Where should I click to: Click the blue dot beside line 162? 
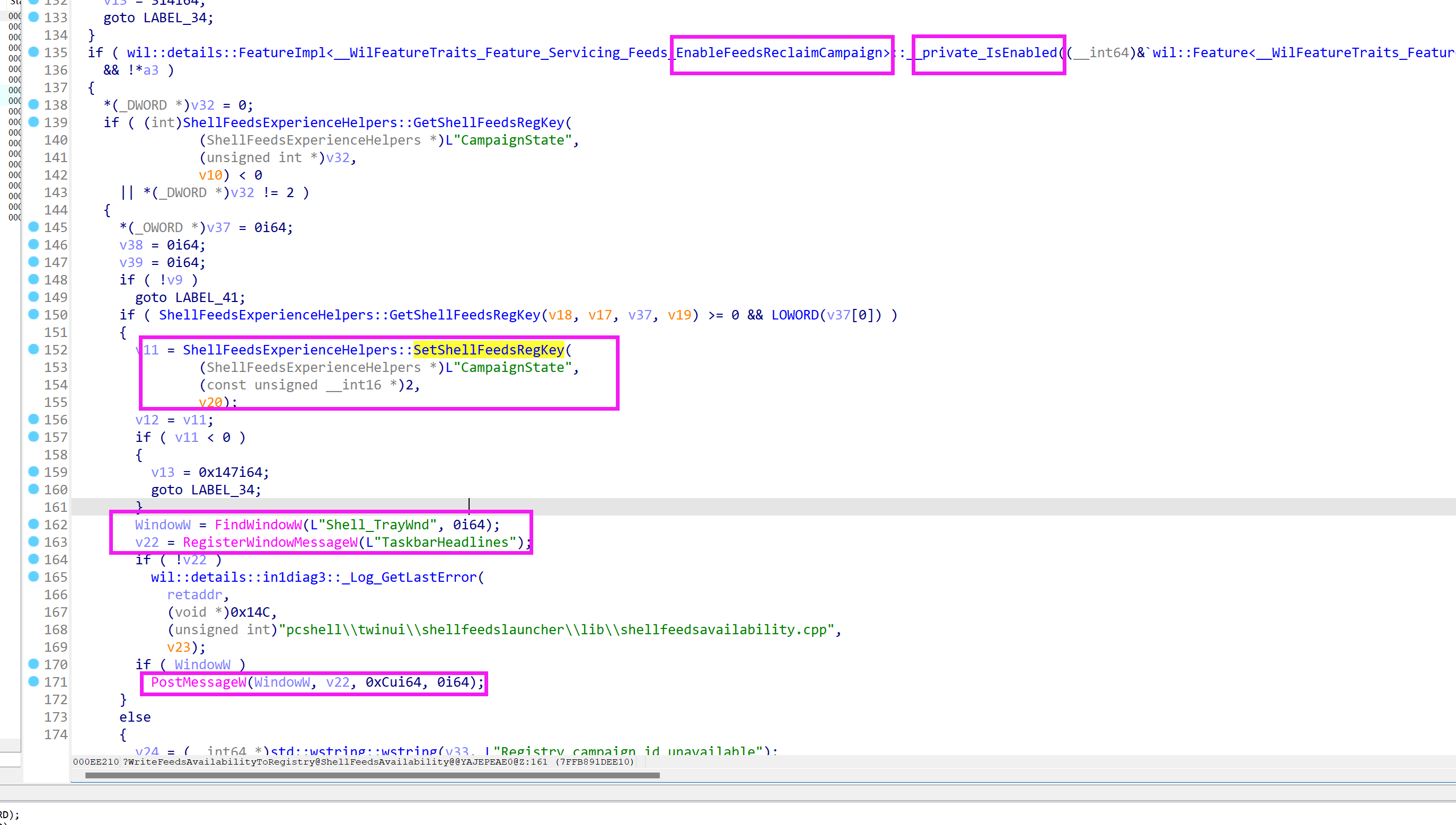33,524
